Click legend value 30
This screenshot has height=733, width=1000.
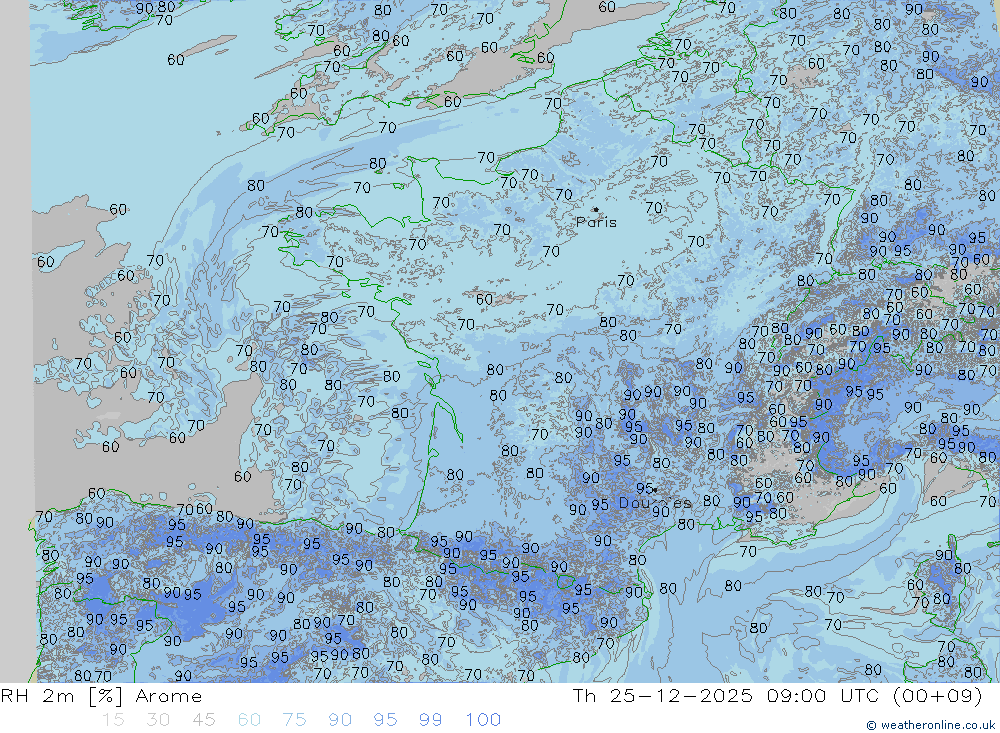158,720
